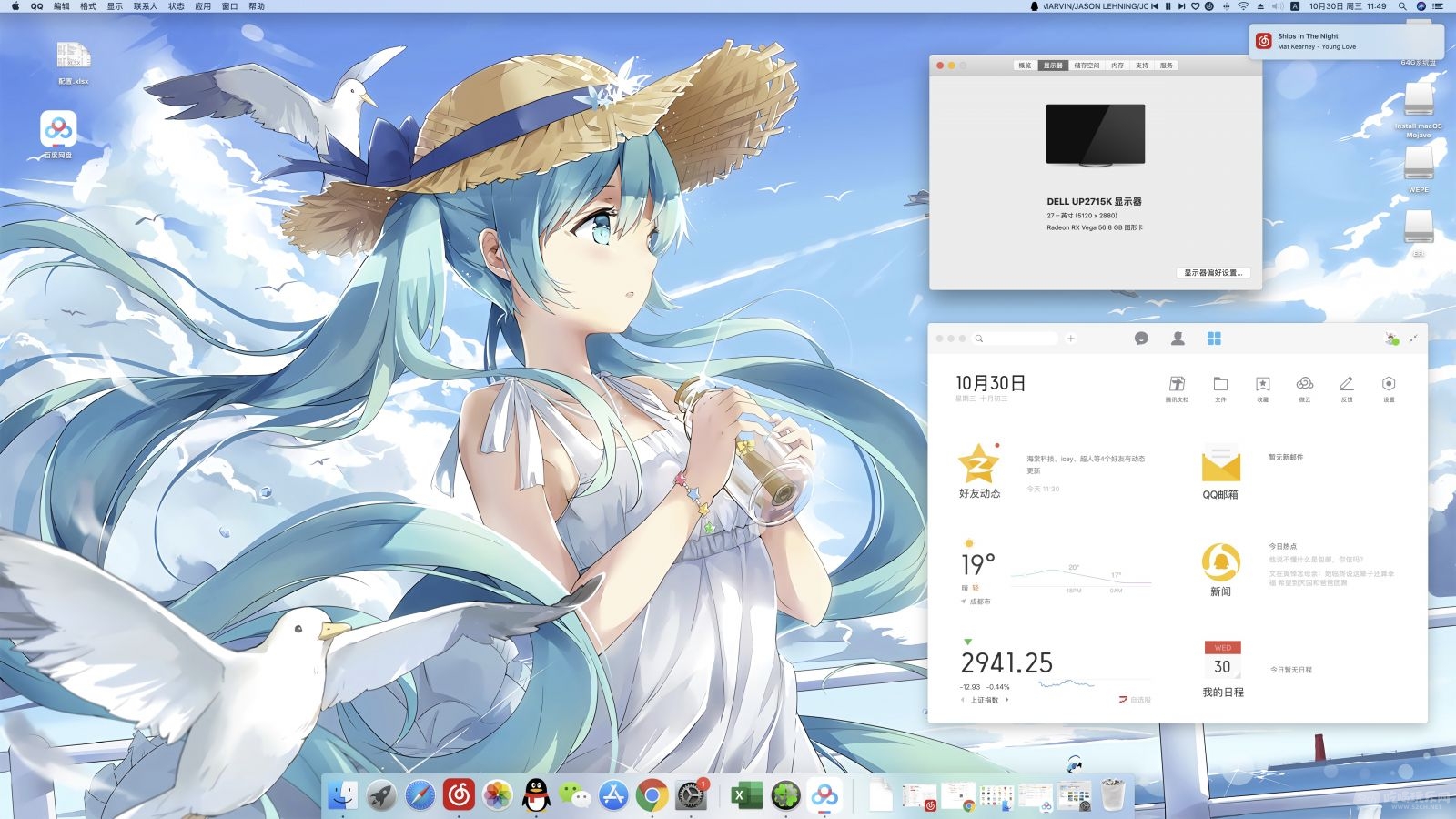Click the QQ profile avatar in title bar

click(1391, 339)
